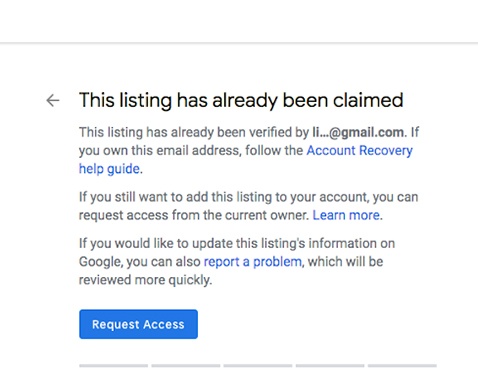Select the fourth progress step bar
The width and height of the screenshot is (478, 379).
[x=330, y=366]
